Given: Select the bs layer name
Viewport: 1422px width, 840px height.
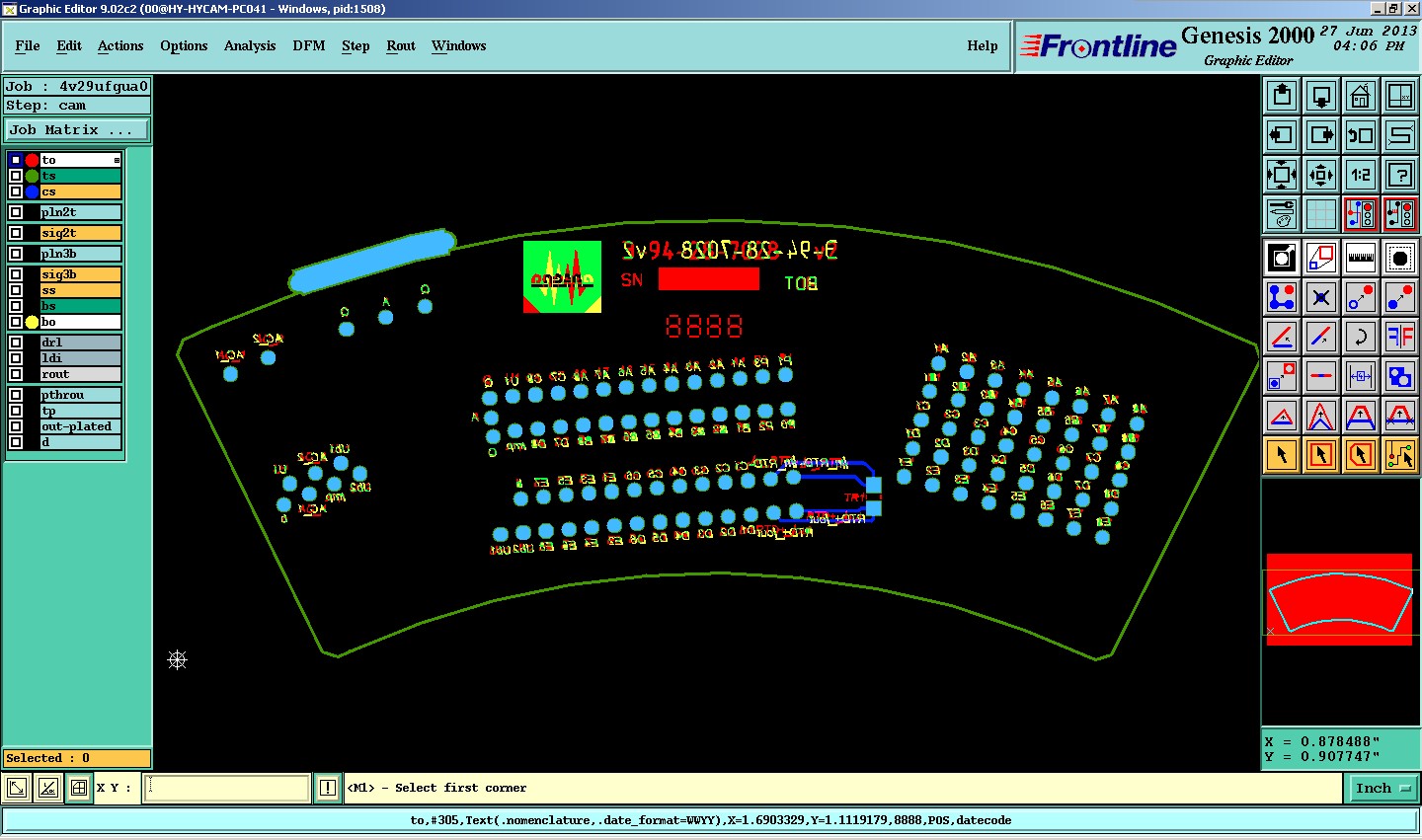Looking at the screenshot, I should (80, 306).
